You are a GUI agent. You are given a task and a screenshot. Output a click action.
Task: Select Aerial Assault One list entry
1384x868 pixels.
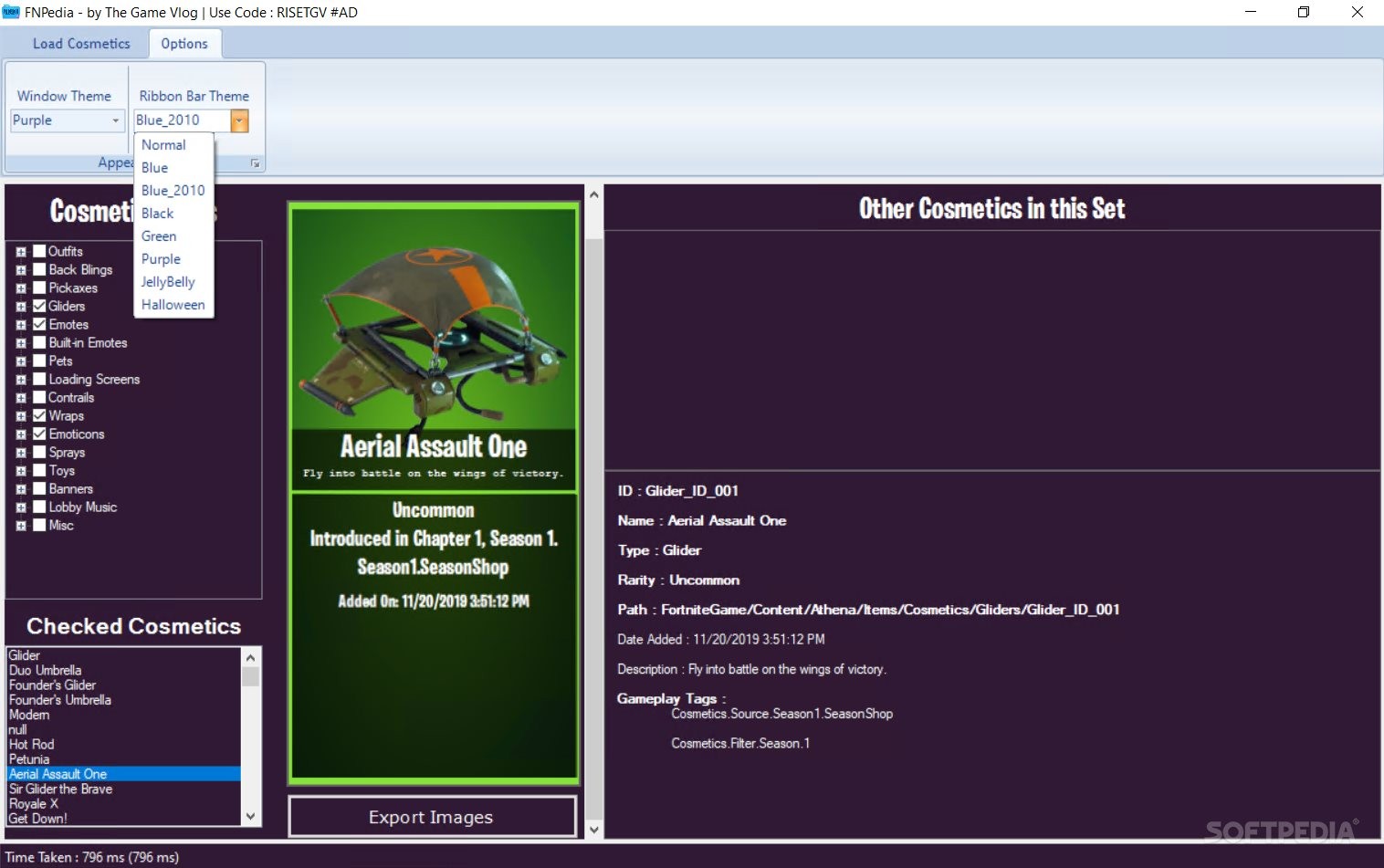(124, 774)
